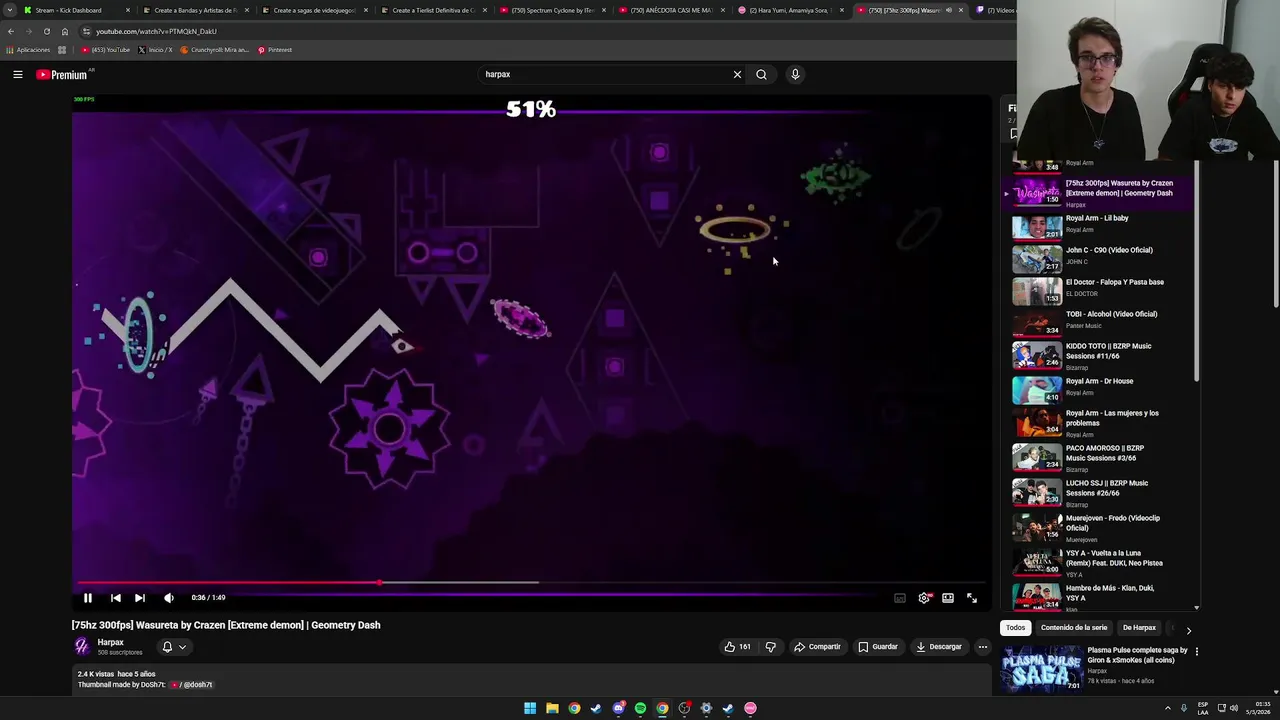Download video via the Descargar button
Screen dimensions: 1280x720
(x=939, y=647)
